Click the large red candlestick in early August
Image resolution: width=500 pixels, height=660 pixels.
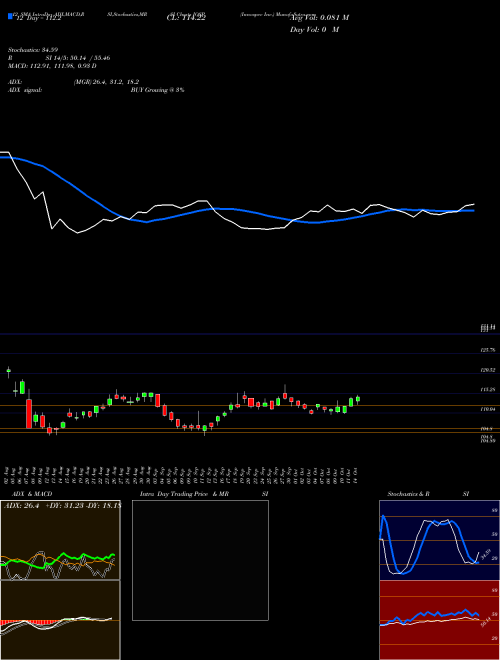tap(29, 414)
